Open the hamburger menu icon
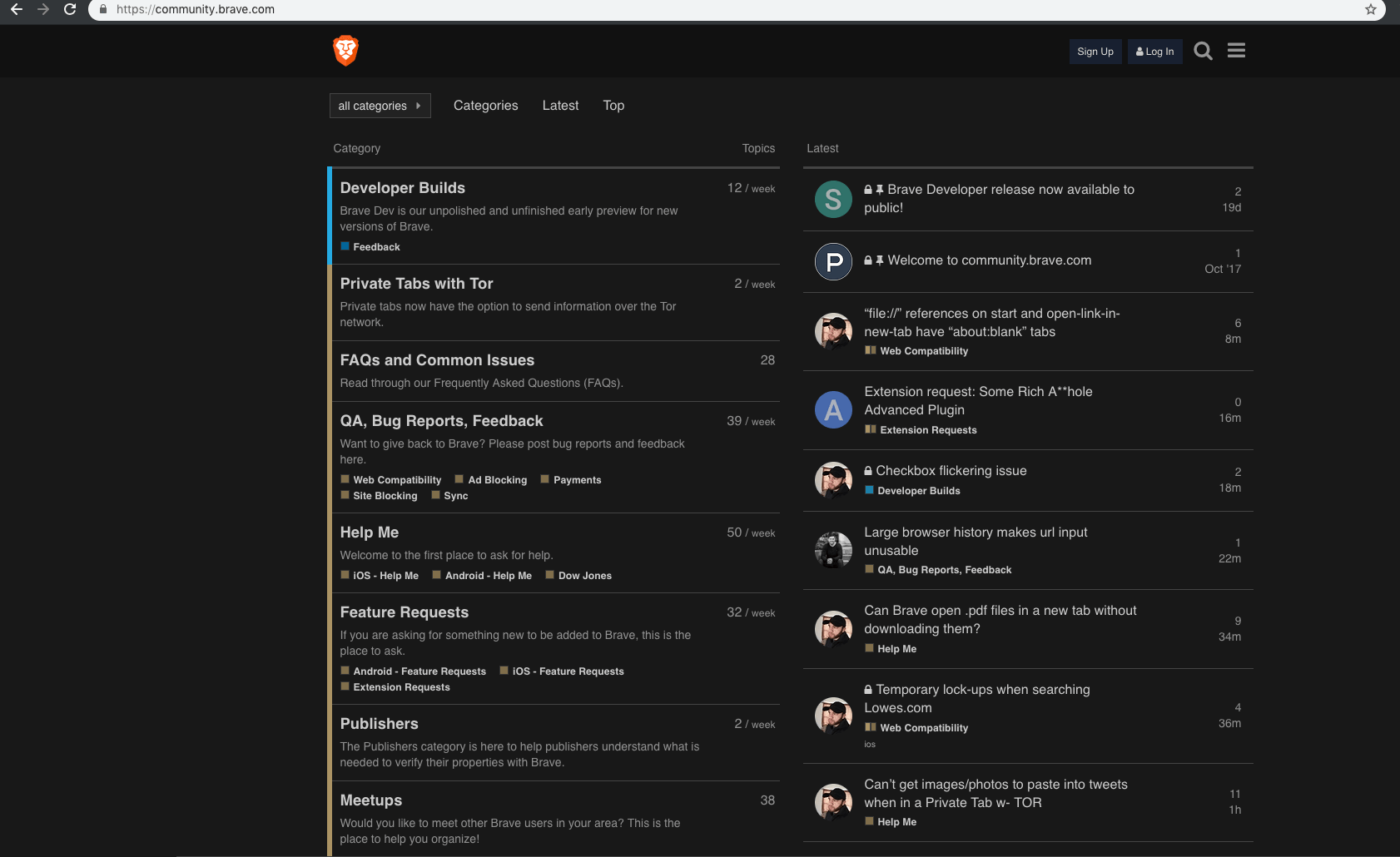The height and width of the screenshot is (857, 1400). [x=1236, y=51]
